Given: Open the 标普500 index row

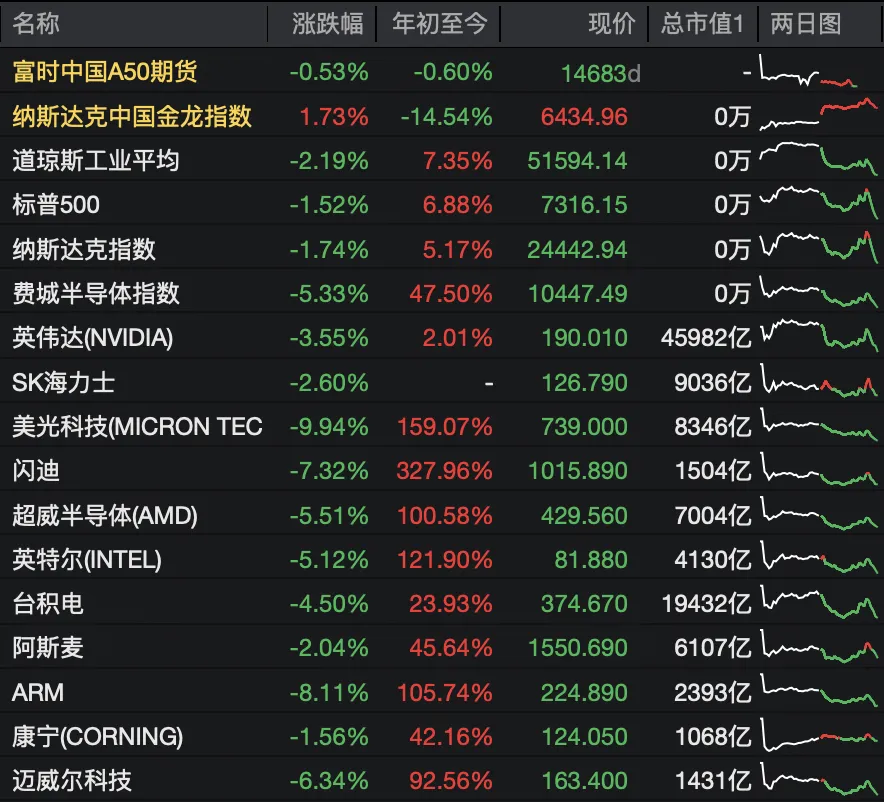Looking at the screenshot, I should point(442,204).
